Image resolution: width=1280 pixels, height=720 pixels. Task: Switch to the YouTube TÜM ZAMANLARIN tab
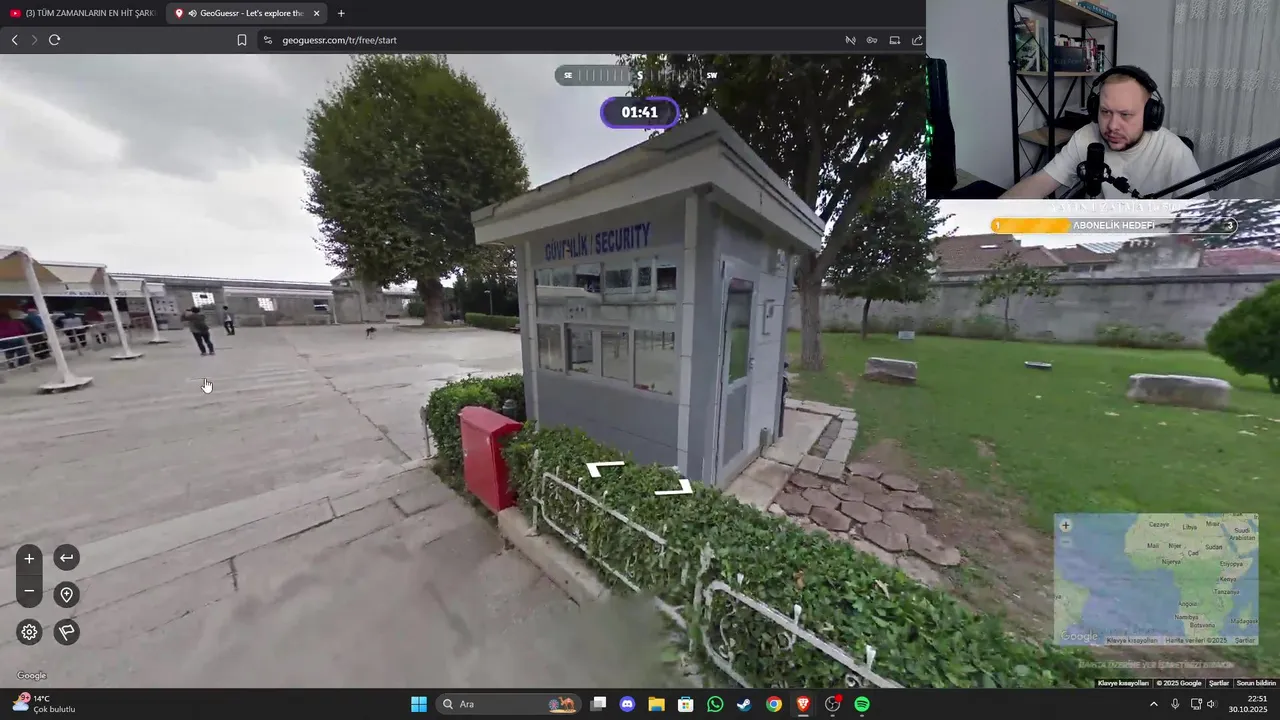point(84,13)
